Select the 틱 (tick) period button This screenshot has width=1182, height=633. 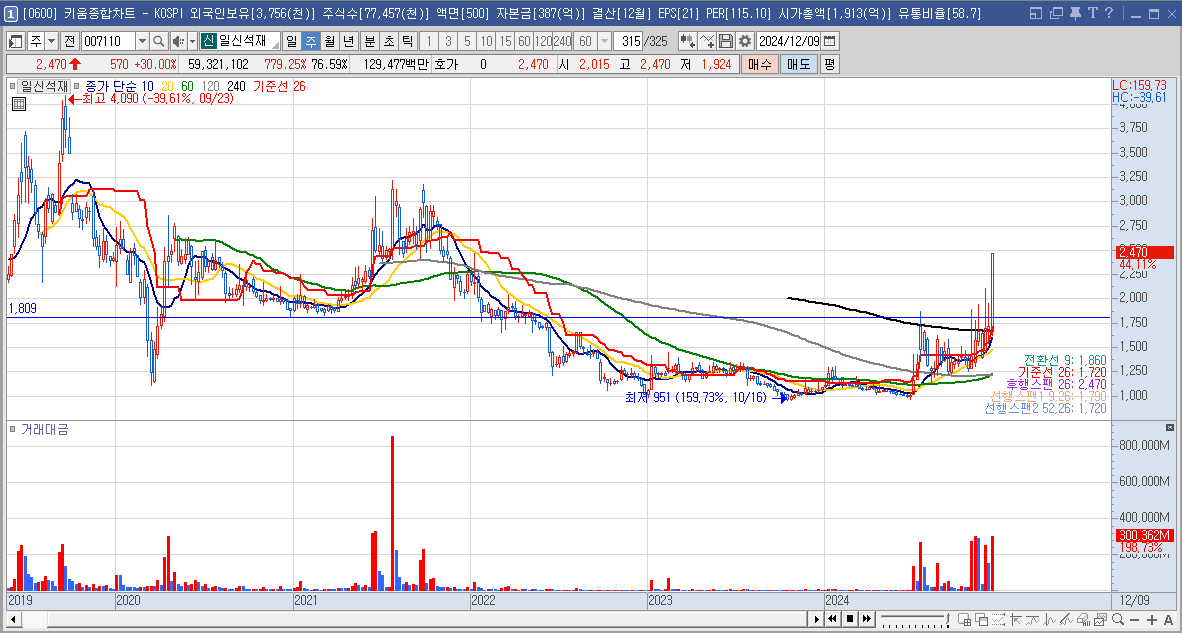pos(407,41)
